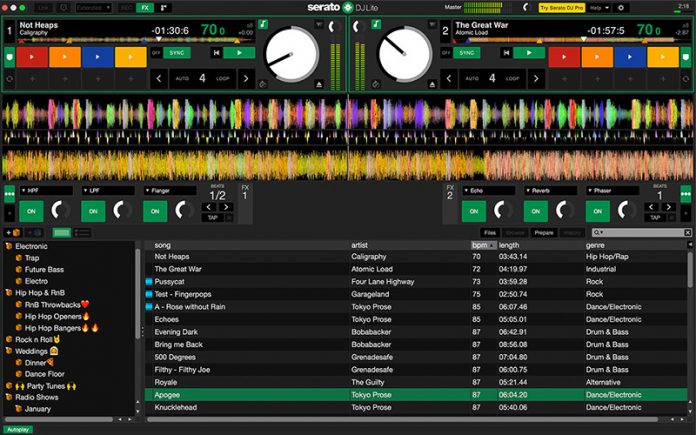Click SYNC on deck 2
The image size is (696, 435).
tap(466, 52)
